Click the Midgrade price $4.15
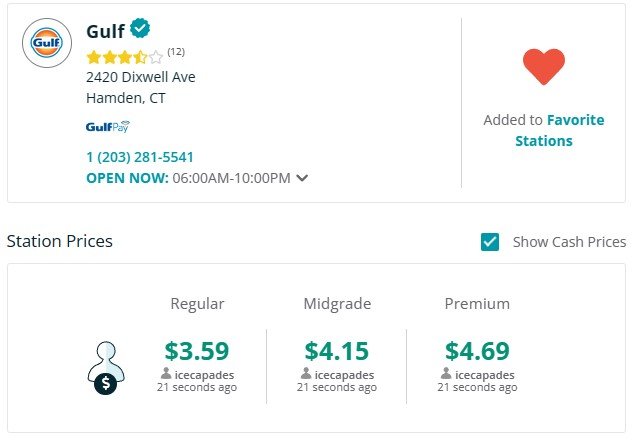The image size is (636, 442). 337,351
